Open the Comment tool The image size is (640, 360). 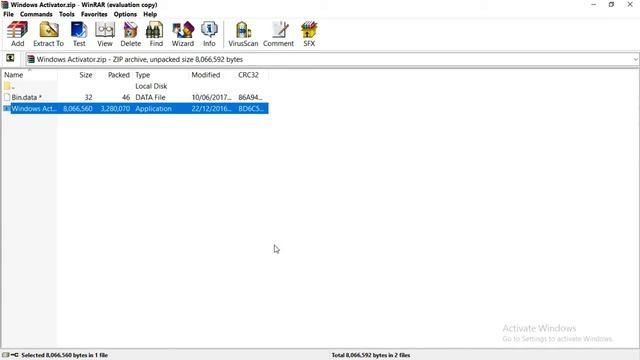(x=278, y=34)
